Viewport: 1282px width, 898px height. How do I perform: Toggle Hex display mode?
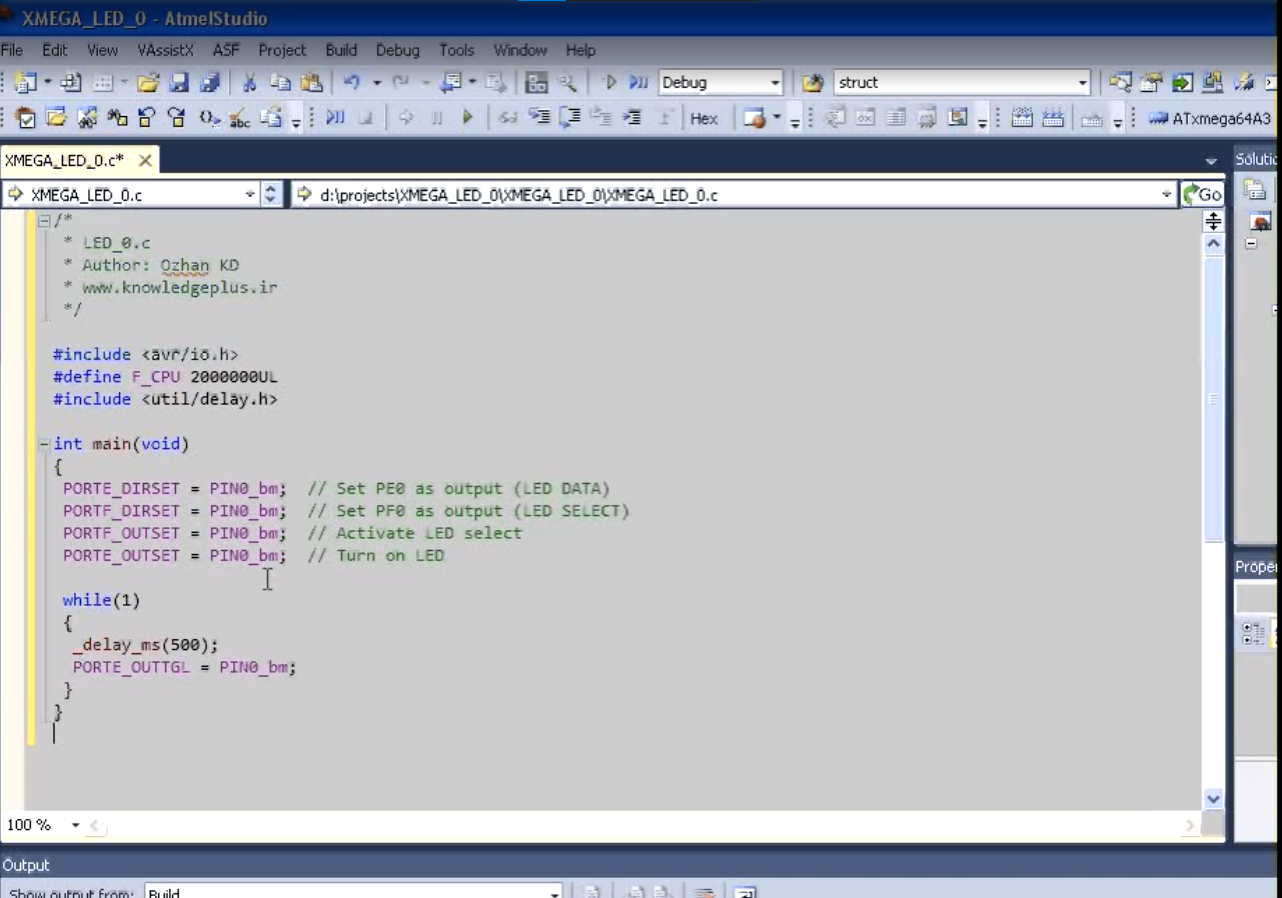click(704, 118)
